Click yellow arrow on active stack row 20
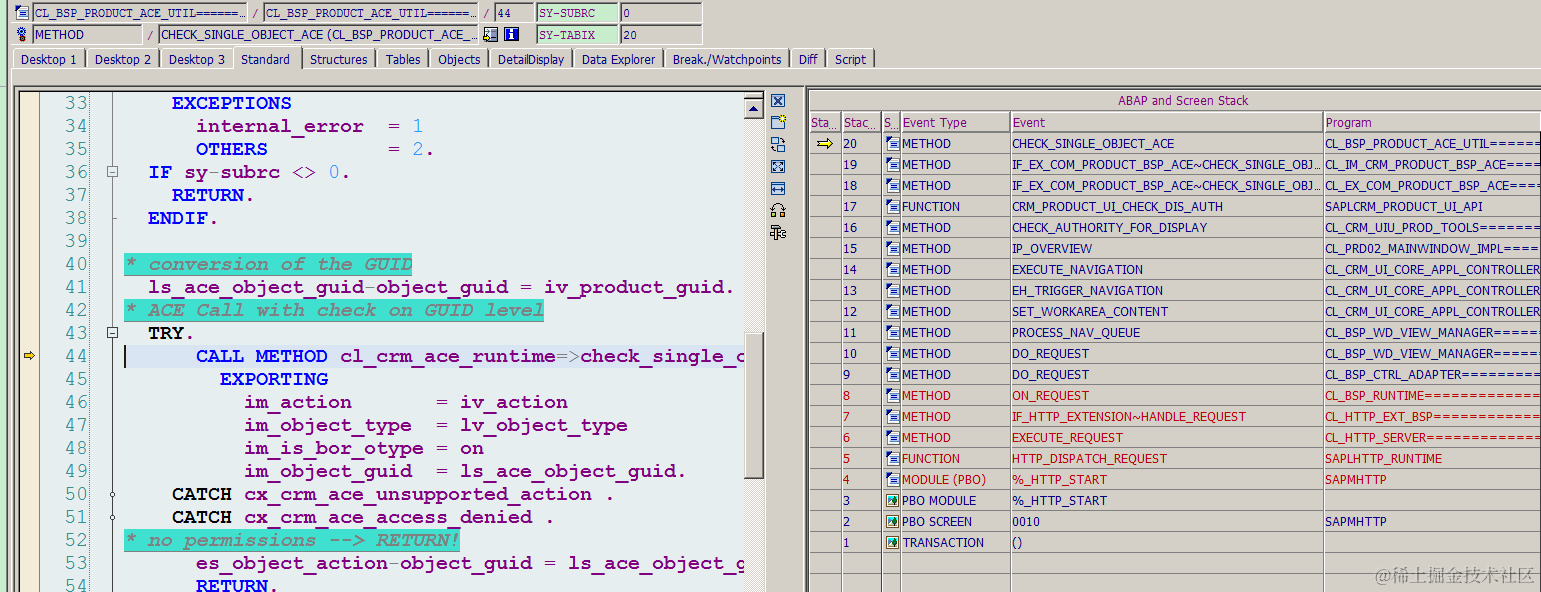 coord(825,144)
